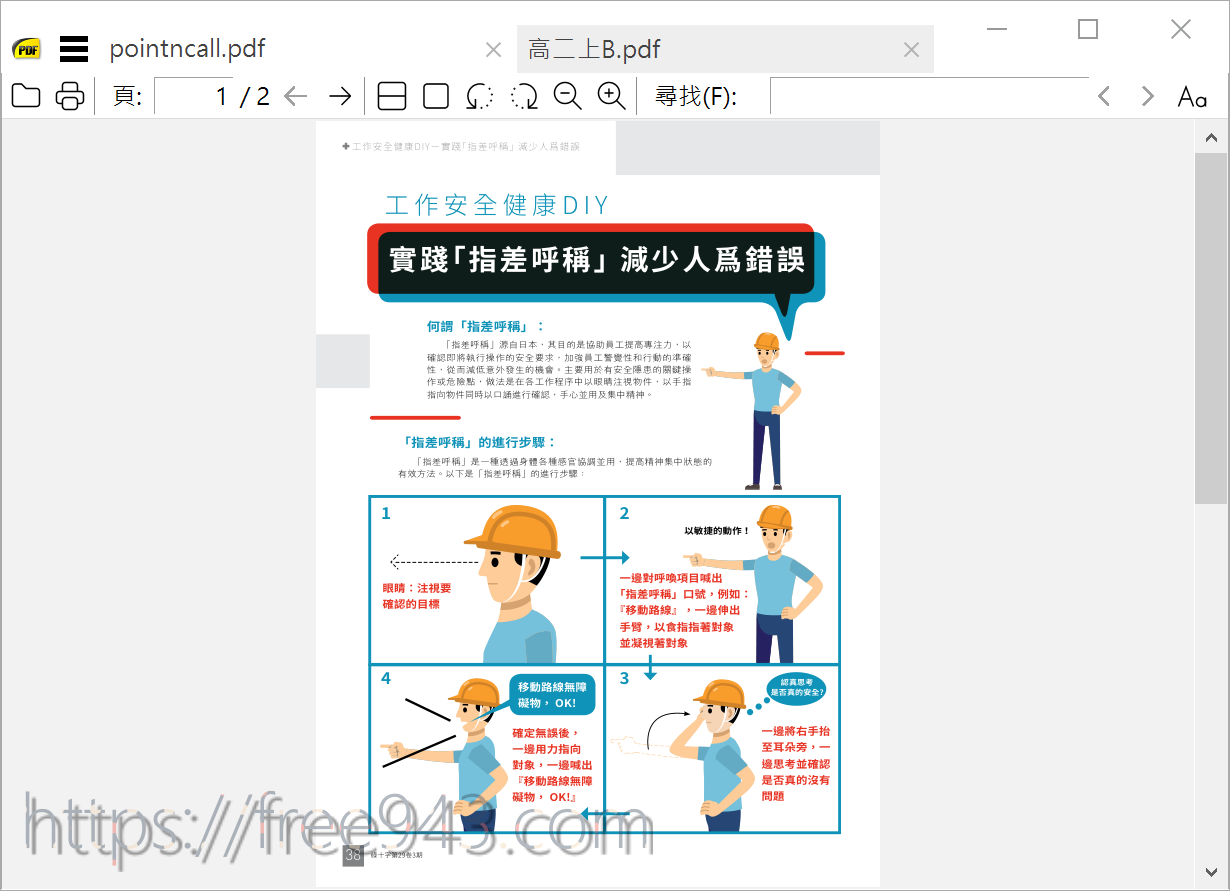Find previous search result chevron
This screenshot has width=1230, height=891.
coord(1103,96)
